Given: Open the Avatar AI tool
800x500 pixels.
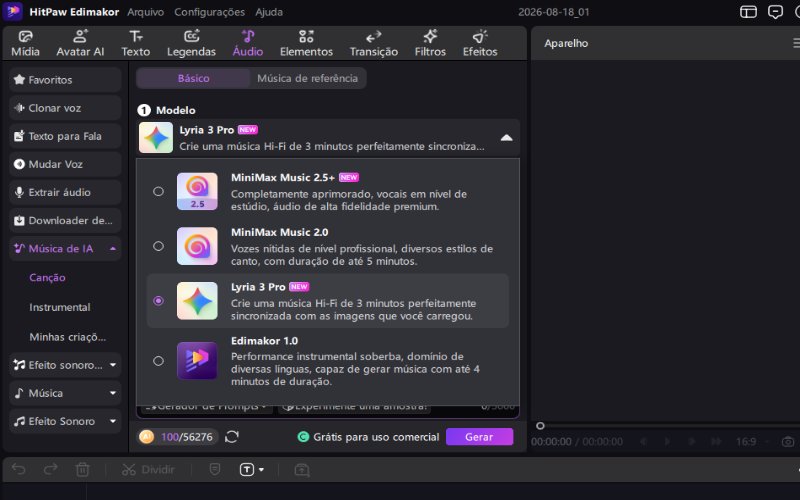Looking at the screenshot, I should pos(80,43).
